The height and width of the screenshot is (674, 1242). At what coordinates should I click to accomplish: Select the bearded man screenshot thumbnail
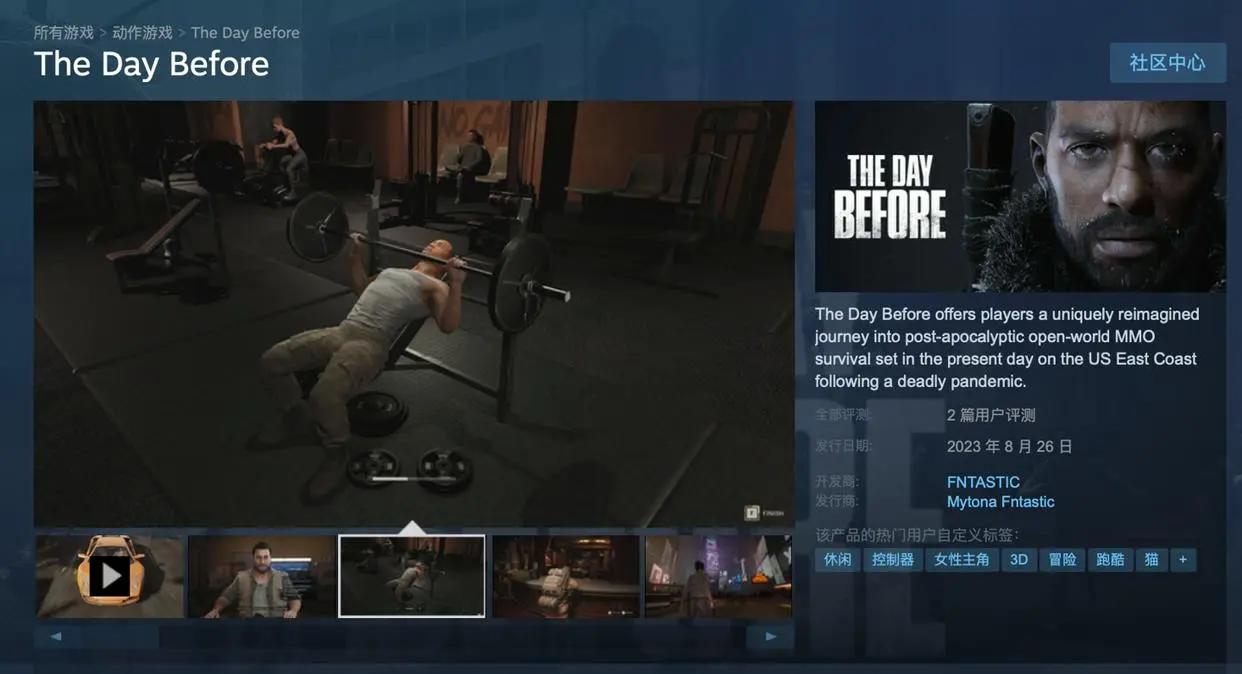click(x=262, y=576)
